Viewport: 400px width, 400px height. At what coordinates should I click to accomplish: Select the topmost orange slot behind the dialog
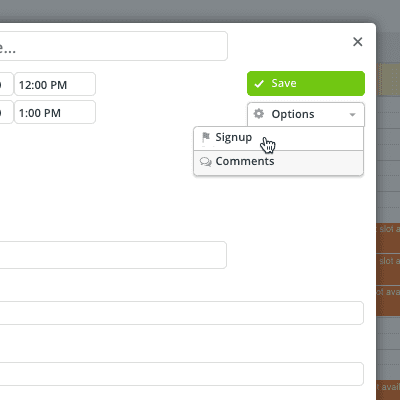click(x=388, y=238)
